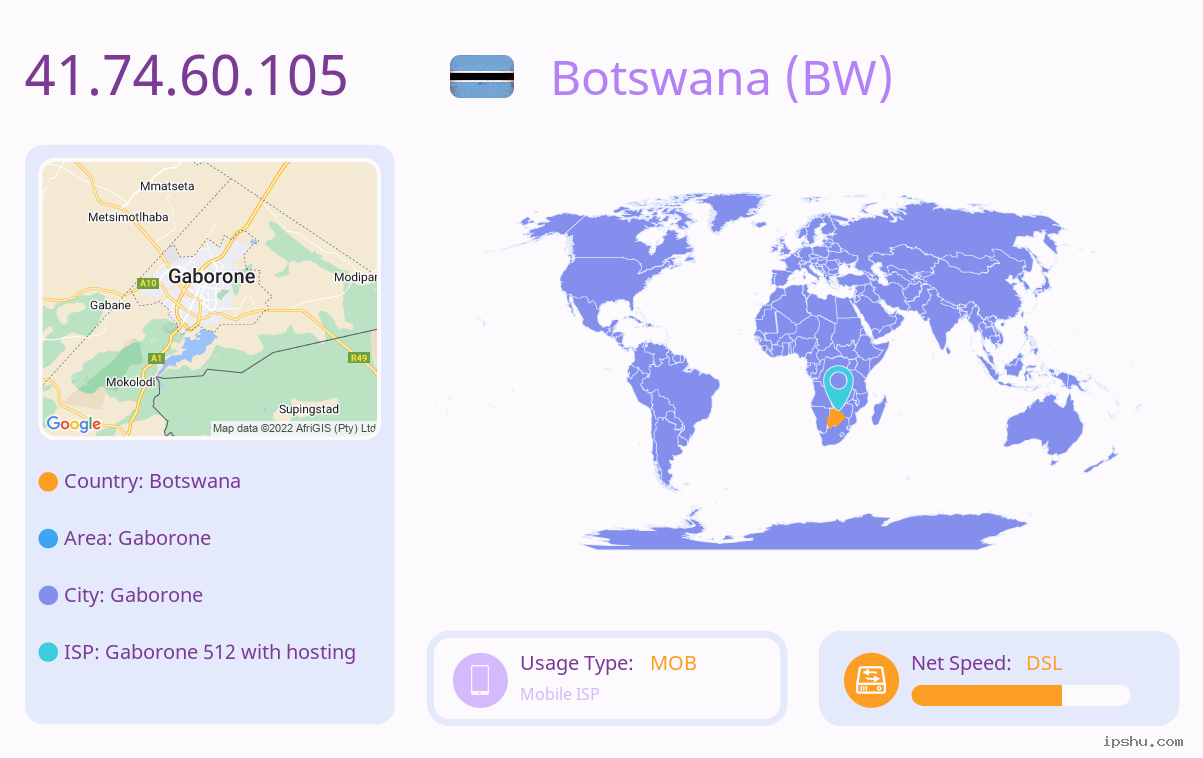Click the Gaborone label on the map
The height and width of the screenshot is (758, 1203).
212,276
